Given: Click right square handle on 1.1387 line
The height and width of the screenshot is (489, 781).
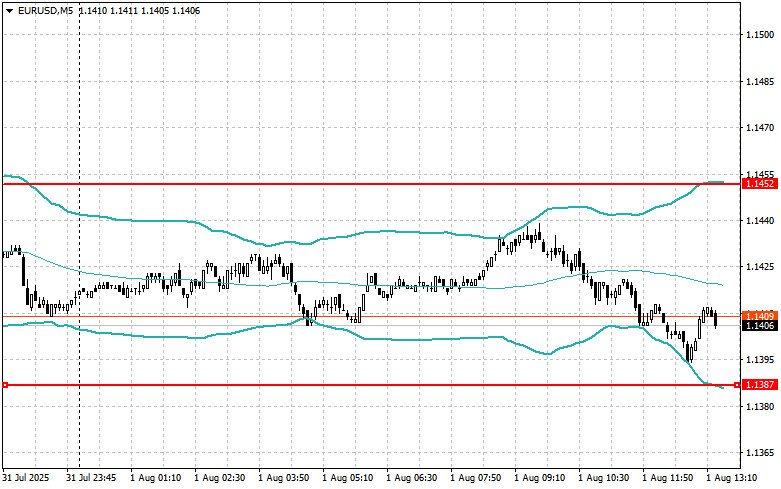Looking at the screenshot, I should coord(737,385).
